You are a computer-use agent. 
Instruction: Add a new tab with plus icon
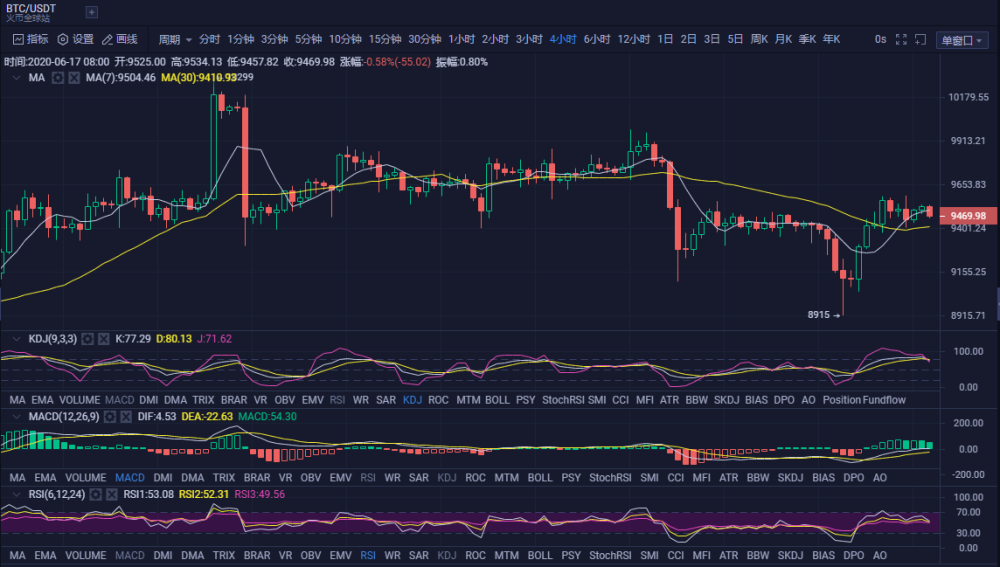(92, 12)
